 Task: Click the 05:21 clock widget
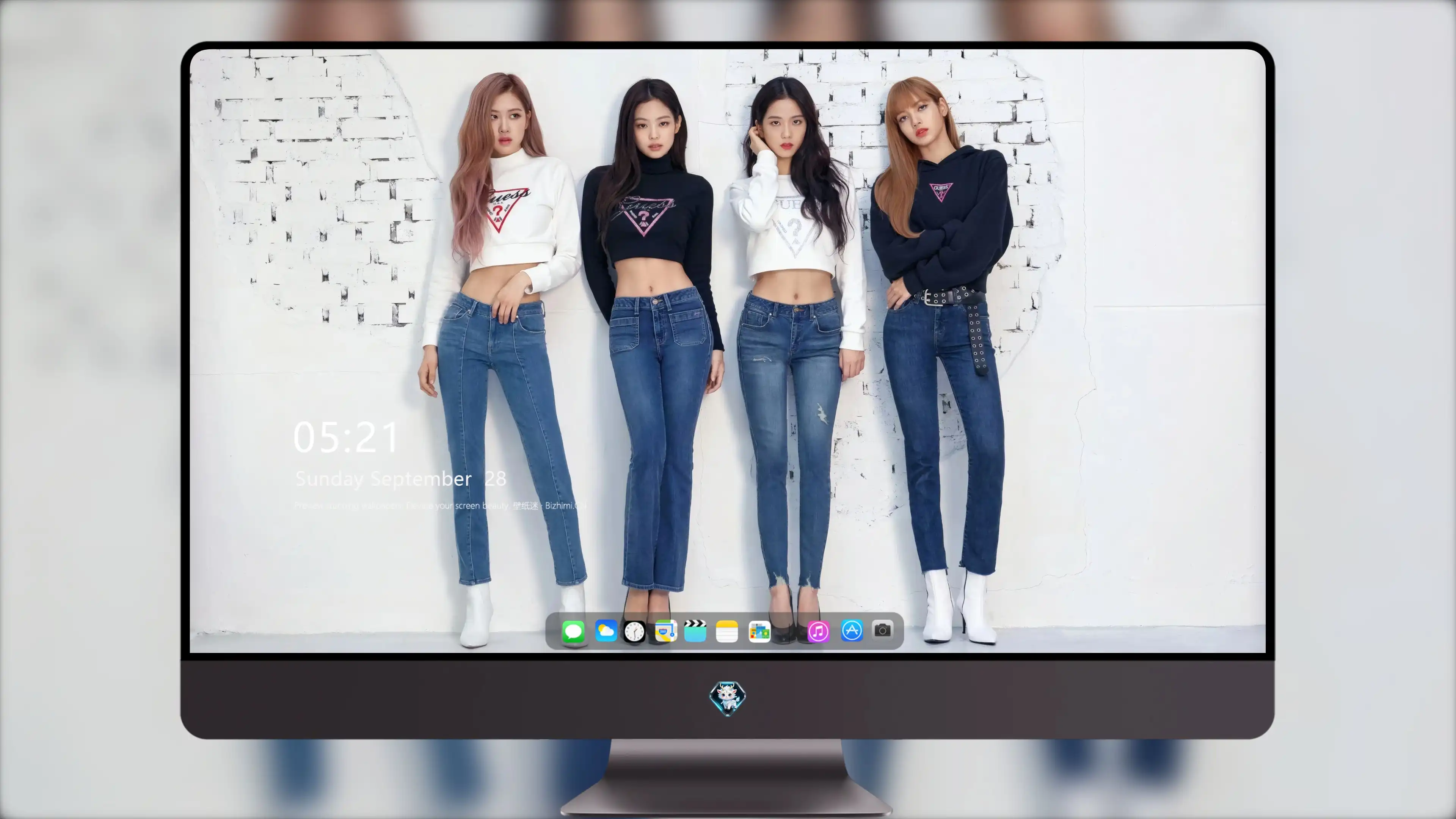(346, 438)
